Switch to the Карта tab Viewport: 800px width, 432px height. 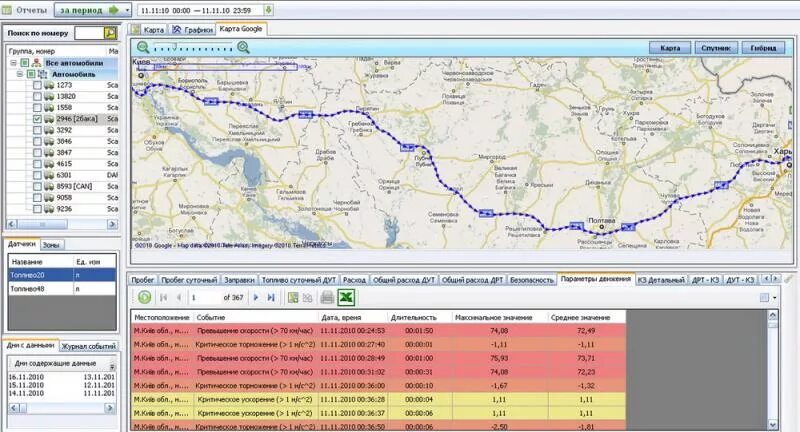[x=148, y=30]
